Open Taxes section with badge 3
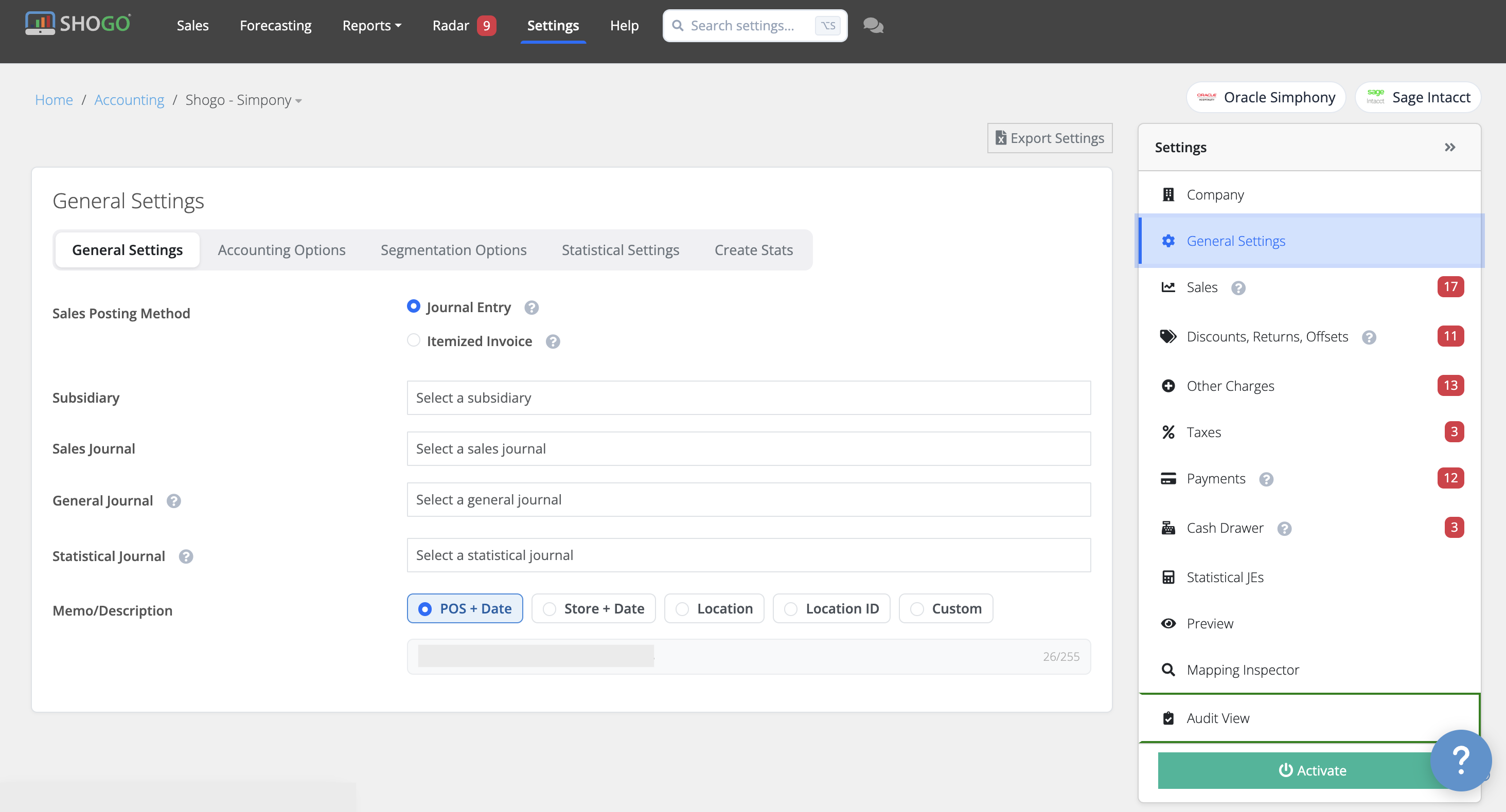The width and height of the screenshot is (1506, 812). click(x=1309, y=431)
